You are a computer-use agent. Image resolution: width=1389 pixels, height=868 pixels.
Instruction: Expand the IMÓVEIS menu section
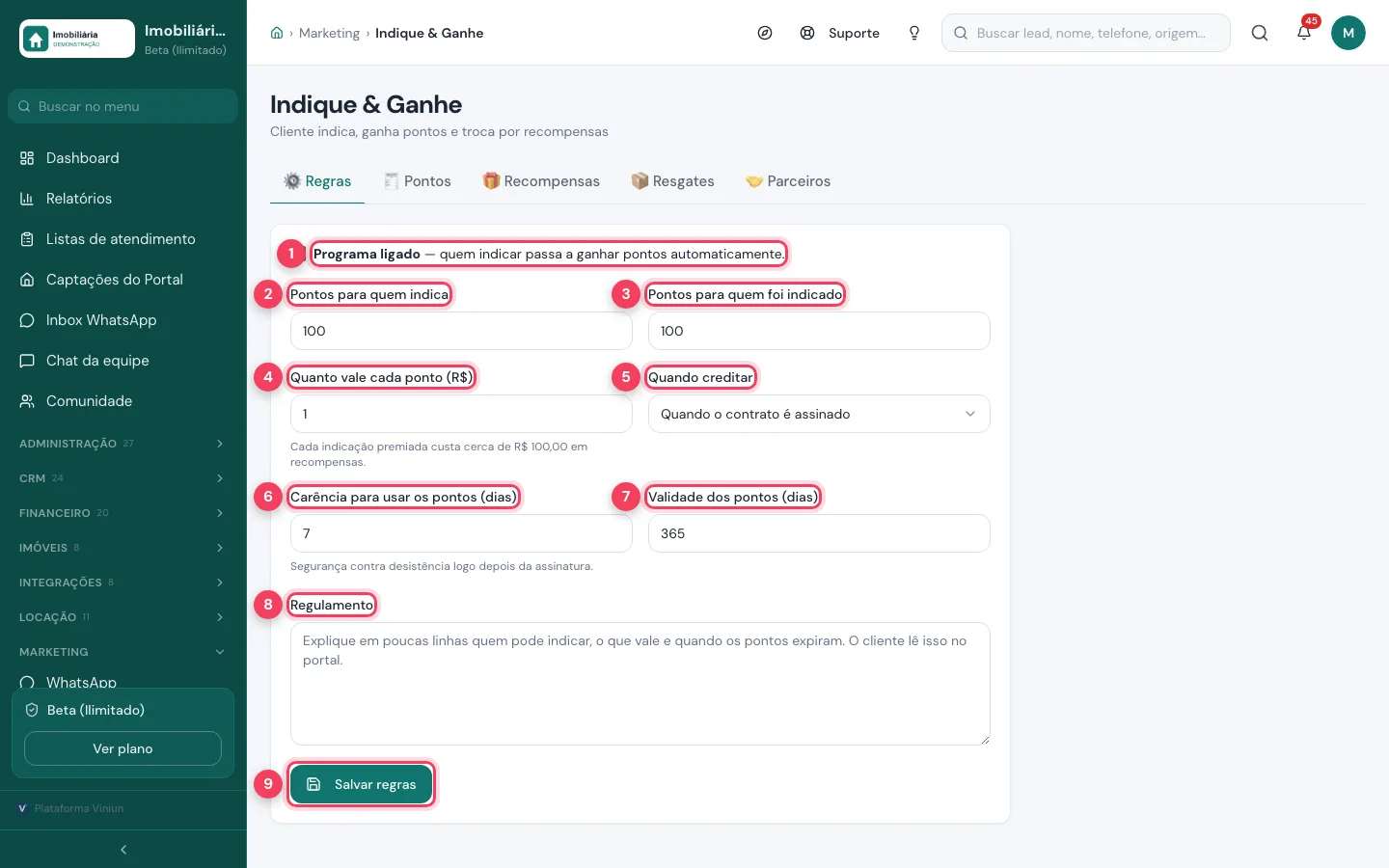point(123,548)
